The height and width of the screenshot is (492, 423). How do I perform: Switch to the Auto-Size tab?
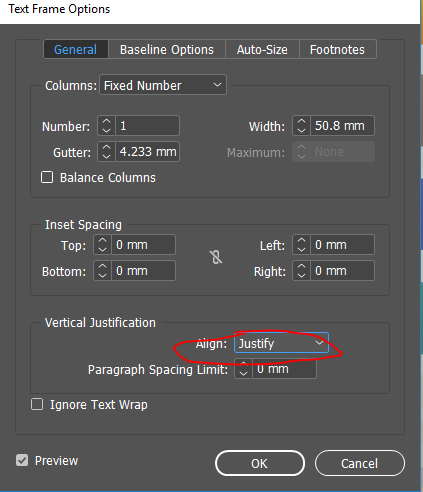[262, 49]
